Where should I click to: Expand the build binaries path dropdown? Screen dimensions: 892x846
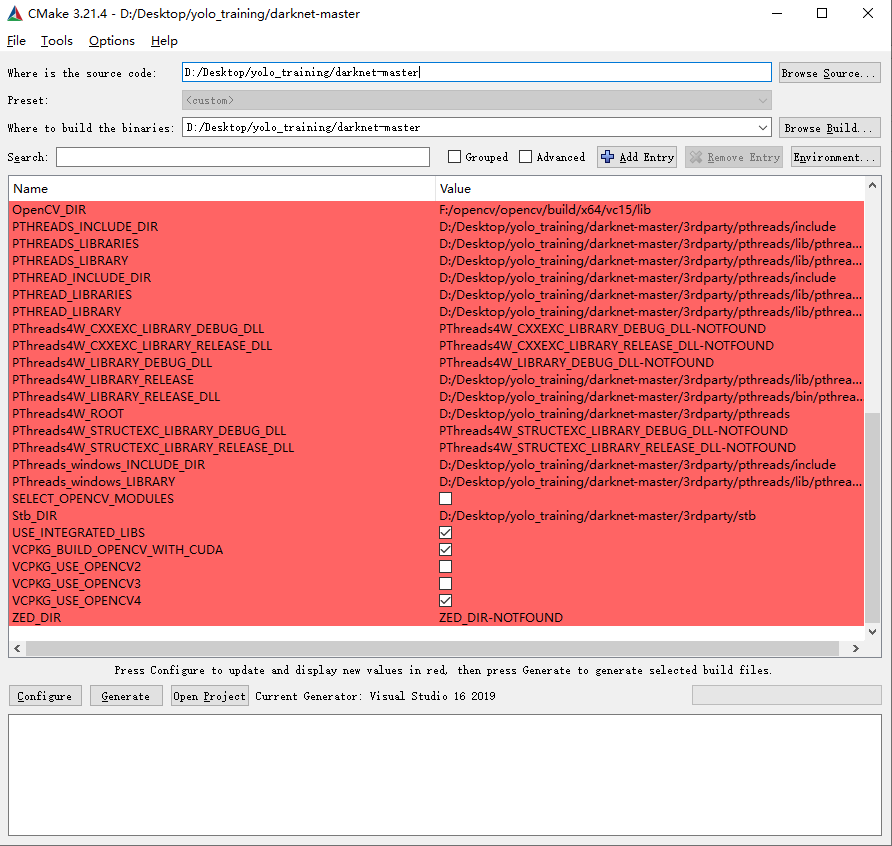point(763,128)
